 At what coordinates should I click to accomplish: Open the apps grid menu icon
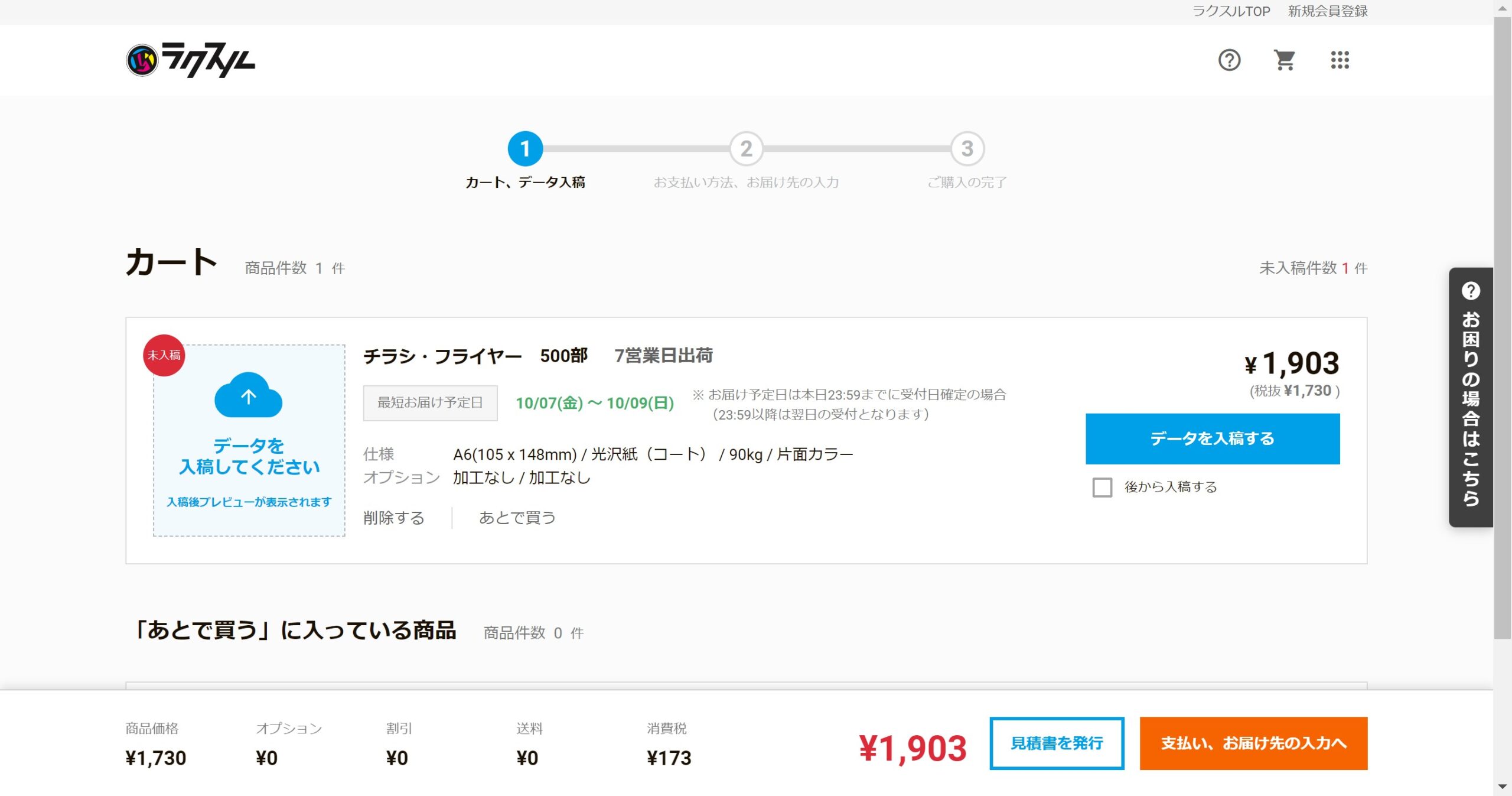point(1340,60)
